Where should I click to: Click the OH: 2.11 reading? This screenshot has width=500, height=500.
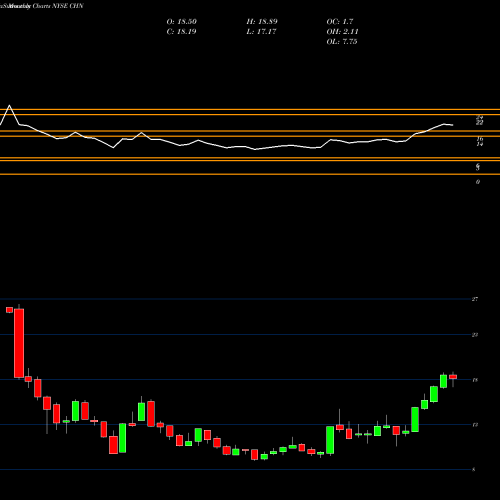click(342, 32)
